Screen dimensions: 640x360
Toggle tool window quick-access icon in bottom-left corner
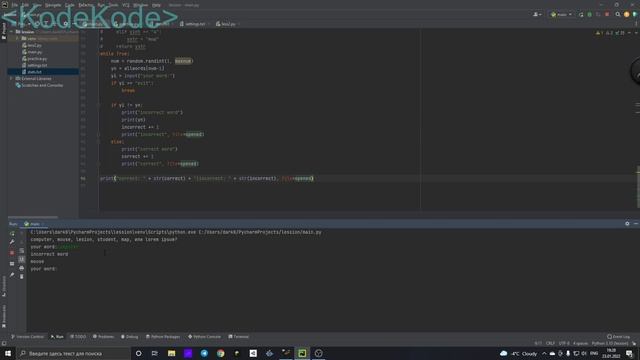pyautogui.click(x=4, y=343)
